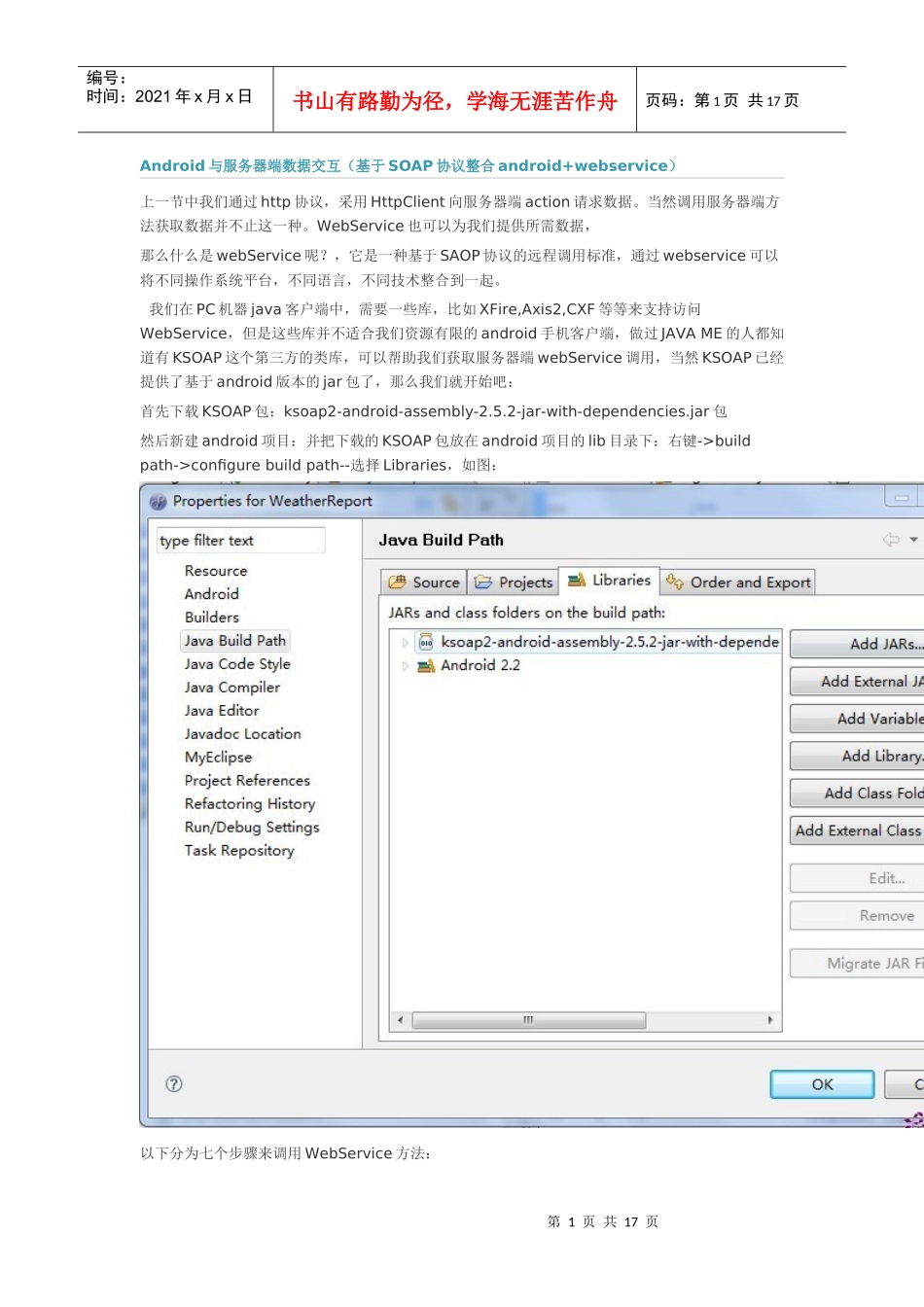Click the Add External JARs button
924x1307 pixels.
(x=857, y=682)
